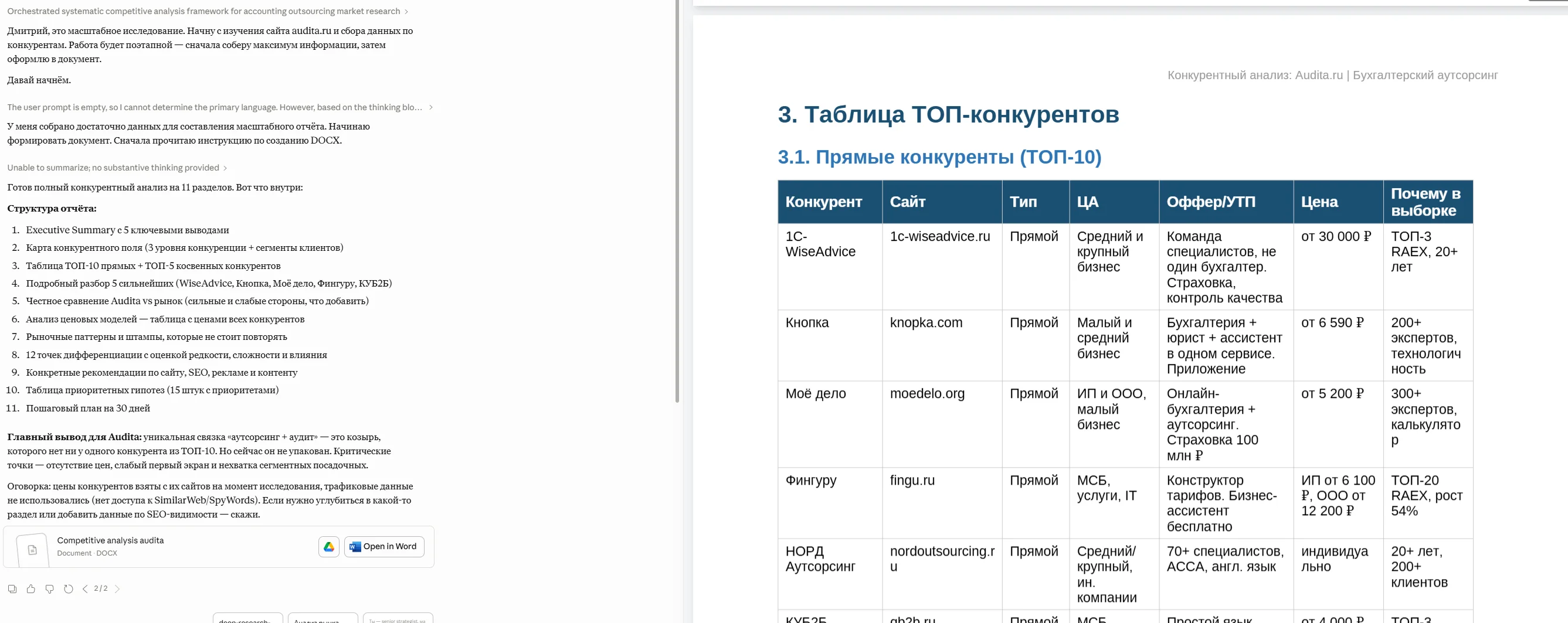Select the 'deep-research' chip

click(246, 619)
